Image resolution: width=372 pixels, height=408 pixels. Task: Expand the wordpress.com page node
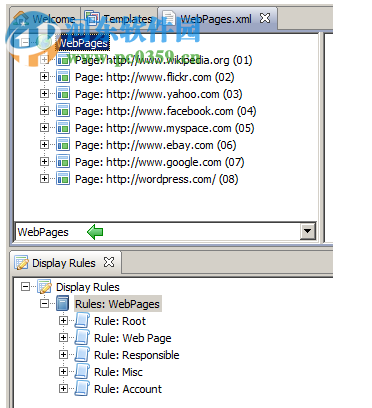coord(44,179)
